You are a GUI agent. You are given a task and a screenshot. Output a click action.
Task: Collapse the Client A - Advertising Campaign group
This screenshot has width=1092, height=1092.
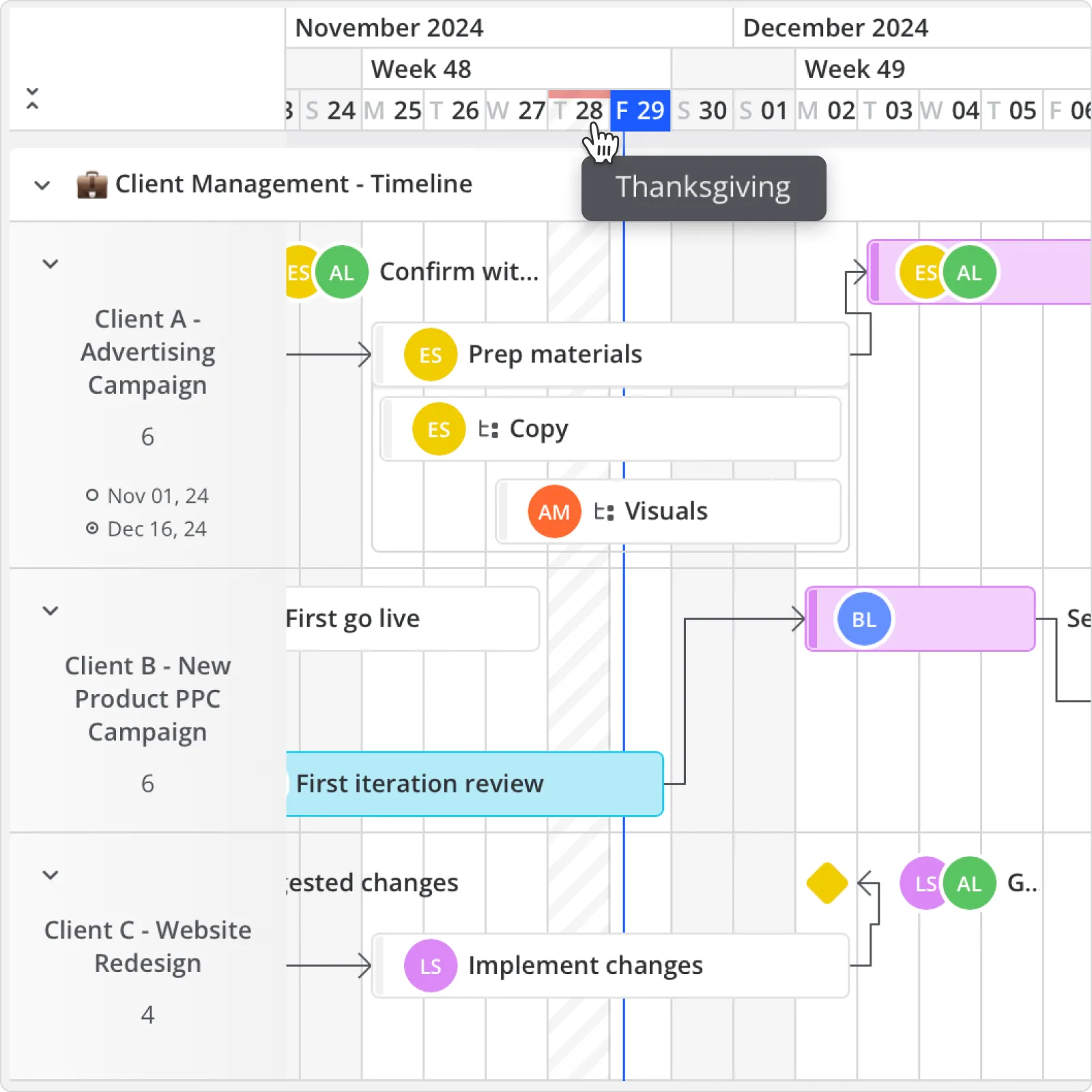pyautogui.click(x=50, y=263)
